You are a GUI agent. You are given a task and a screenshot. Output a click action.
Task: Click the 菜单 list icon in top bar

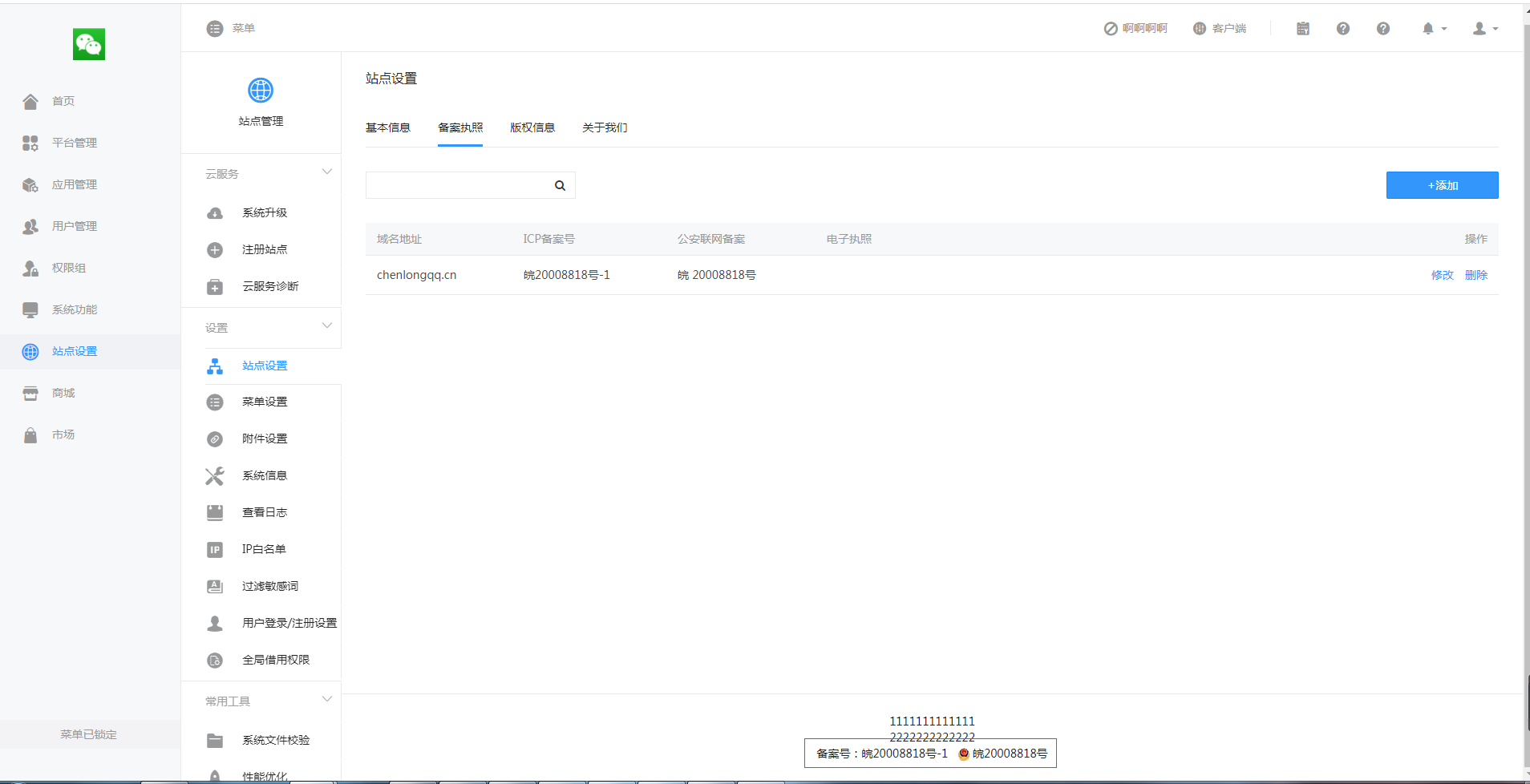[x=215, y=29]
